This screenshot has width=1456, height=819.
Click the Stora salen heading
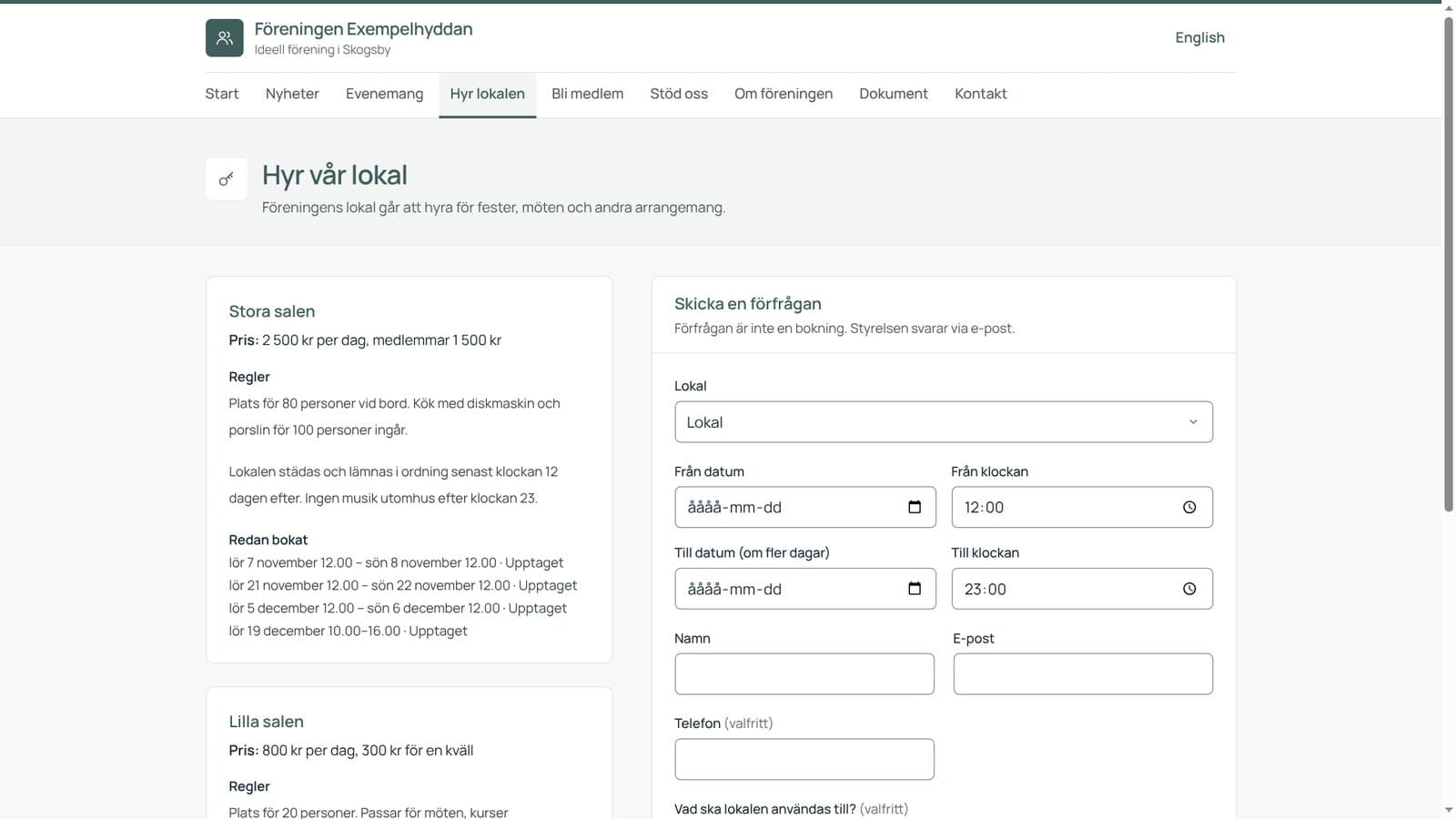click(272, 311)
